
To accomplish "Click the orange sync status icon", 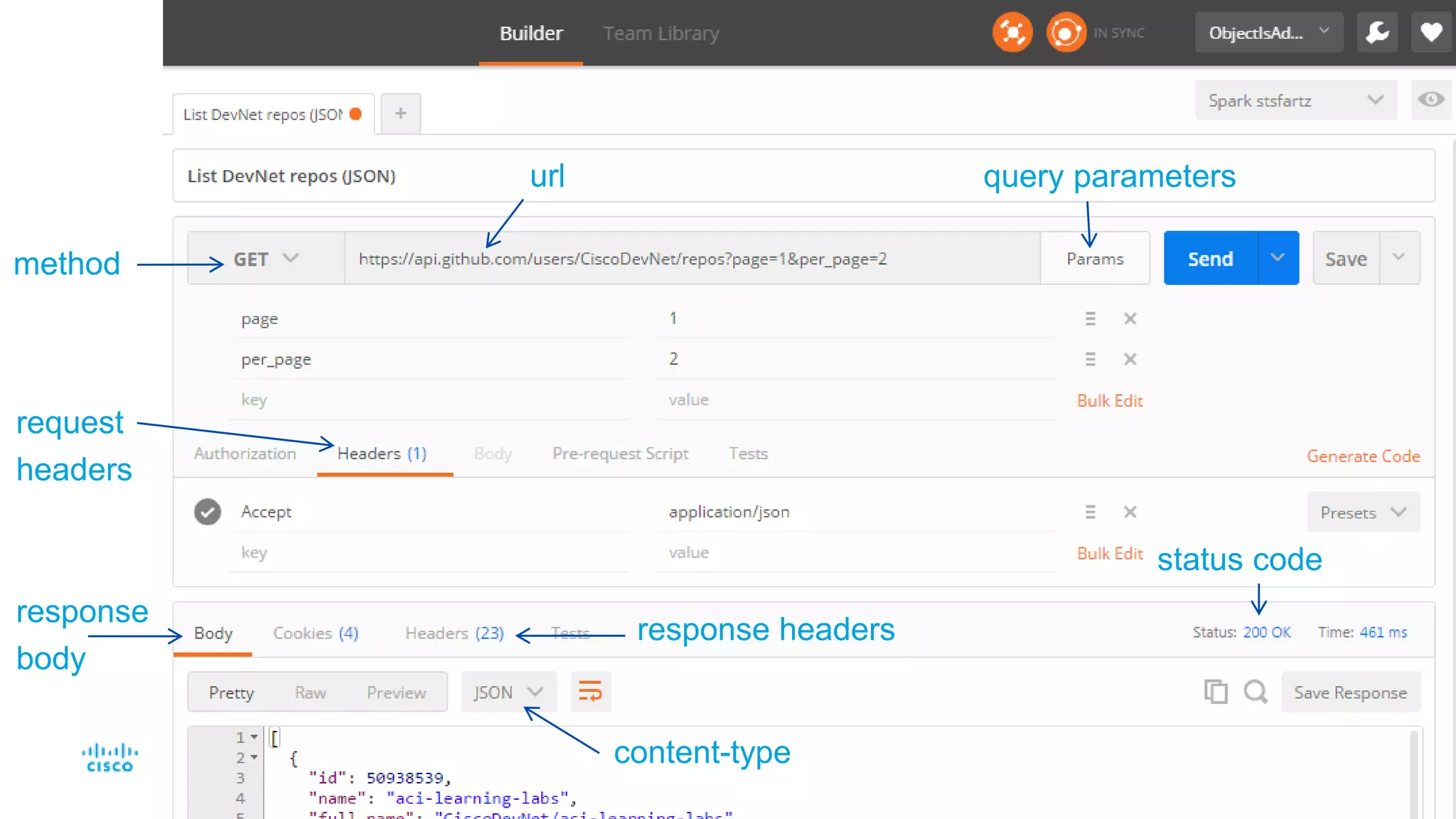I will point(1066,33).
